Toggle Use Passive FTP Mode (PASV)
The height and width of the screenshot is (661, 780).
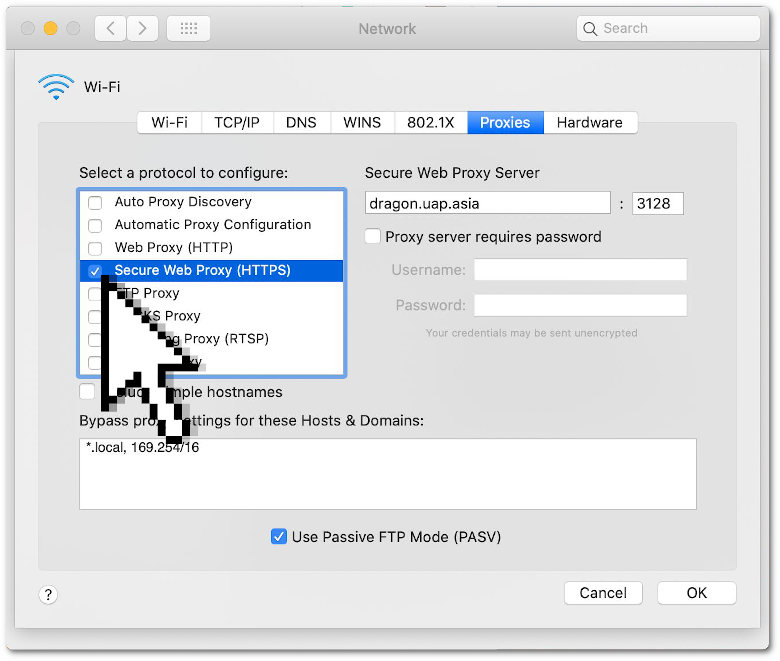click(x=279, y=537)
